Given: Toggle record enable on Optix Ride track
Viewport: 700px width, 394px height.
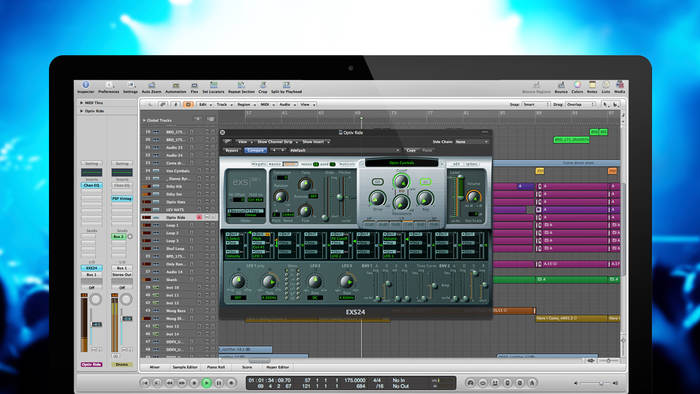Looking at the screenshot, I should 199,217.
